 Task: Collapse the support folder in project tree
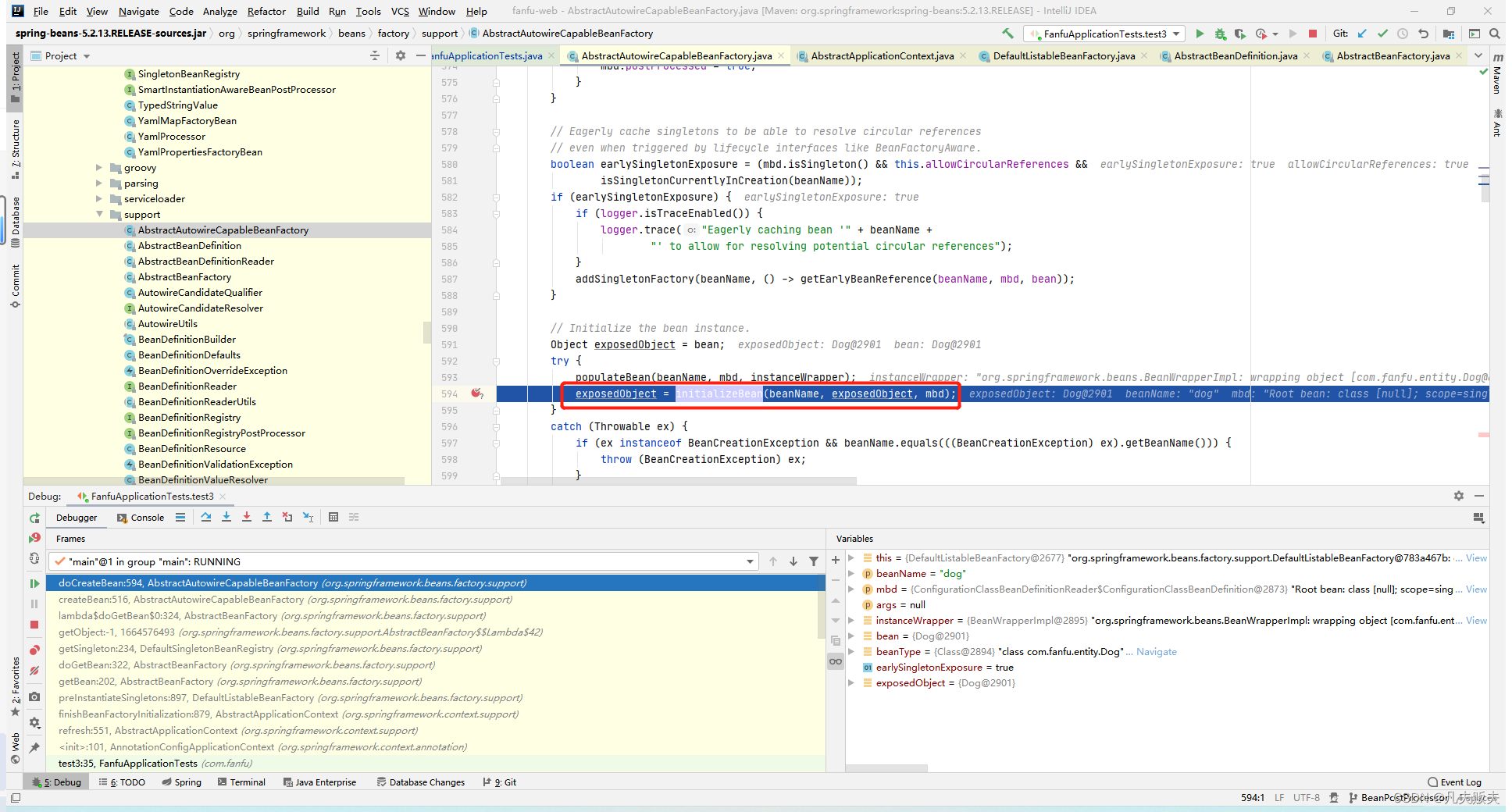99,214
